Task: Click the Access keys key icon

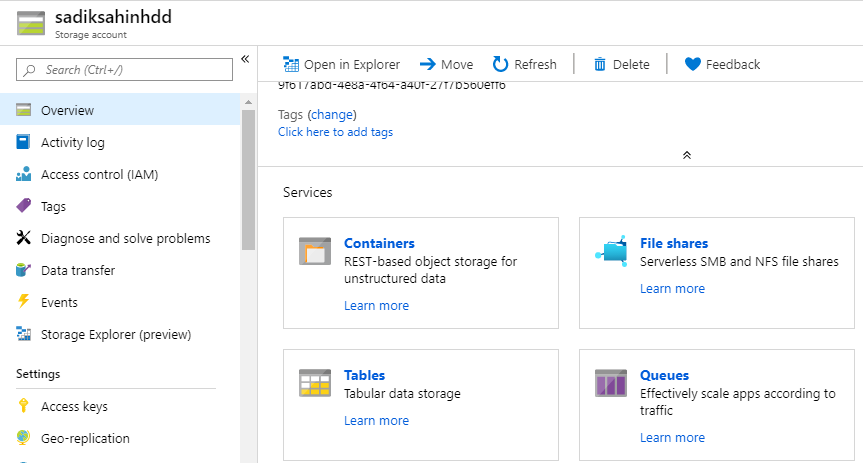Action: (23, 406)
